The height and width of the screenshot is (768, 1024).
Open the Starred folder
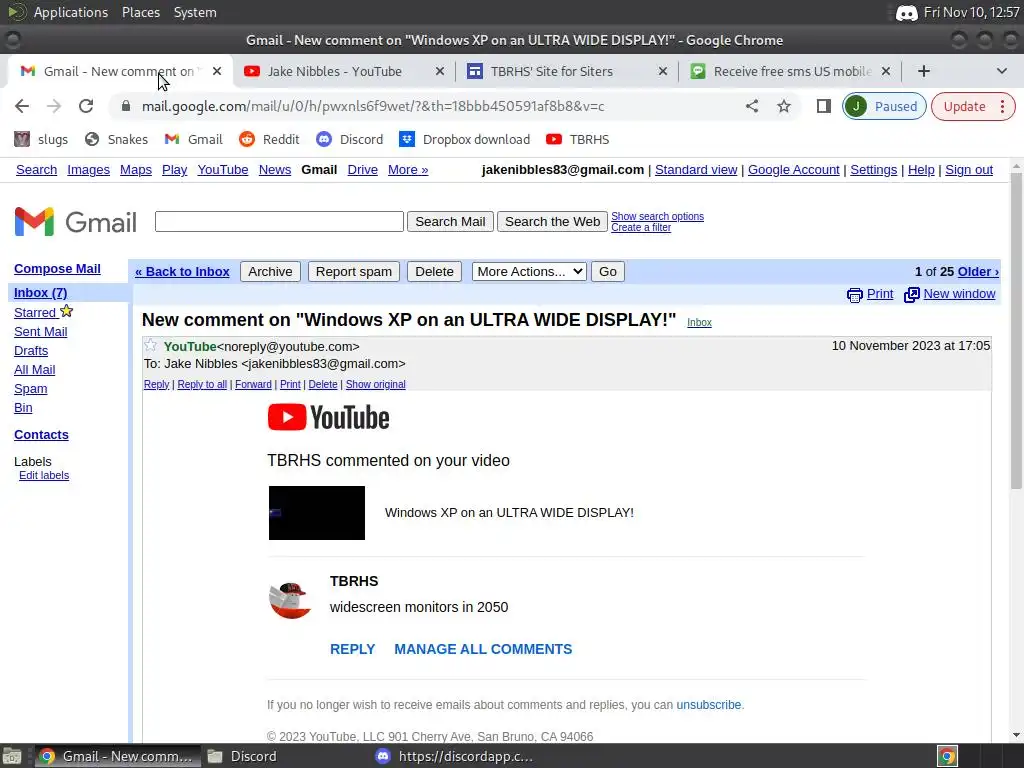coord(35,313)
